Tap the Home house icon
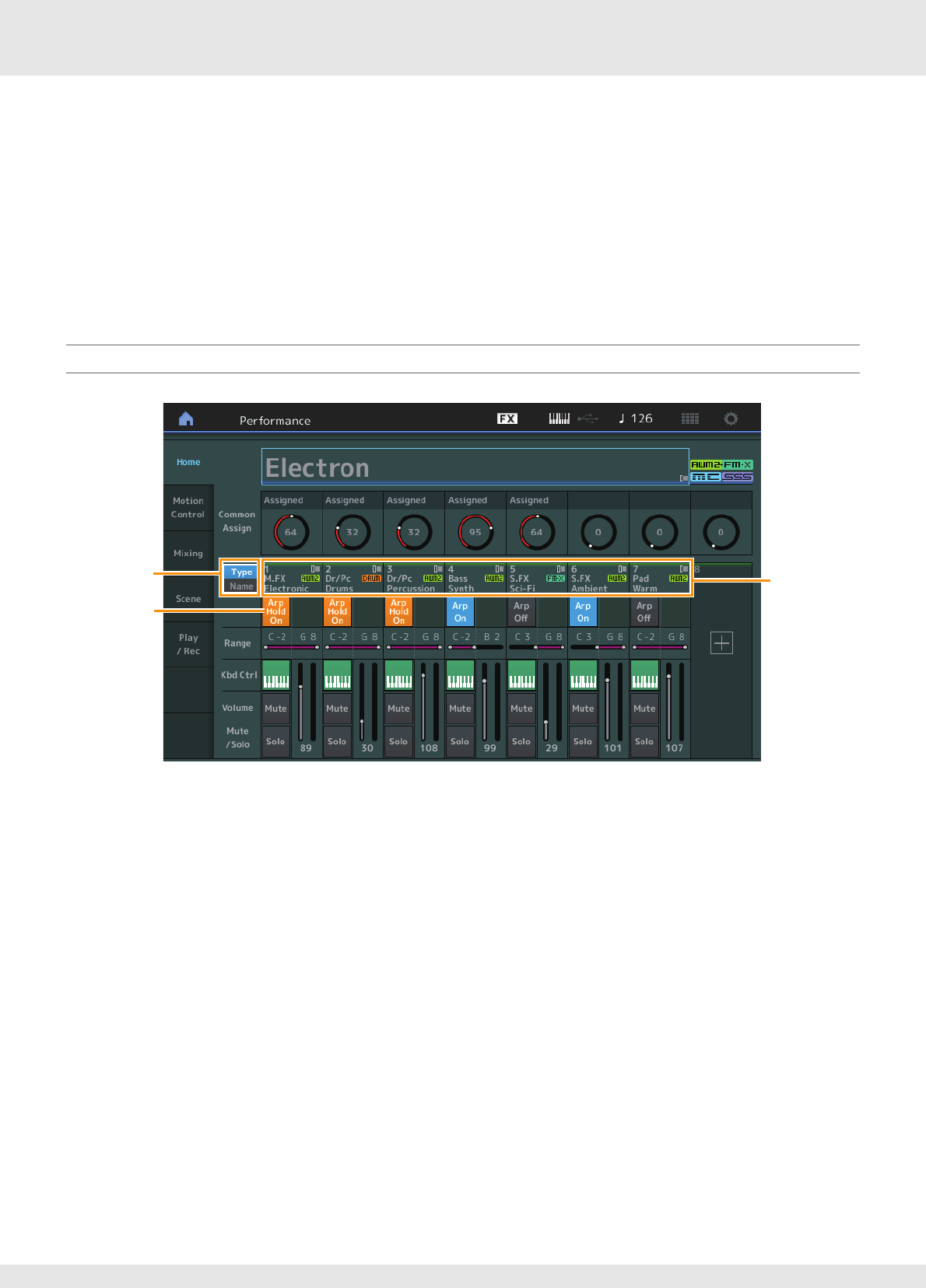Image resolution: width=926 pixels, height=1288 pixels. click(x=186, y=419)
